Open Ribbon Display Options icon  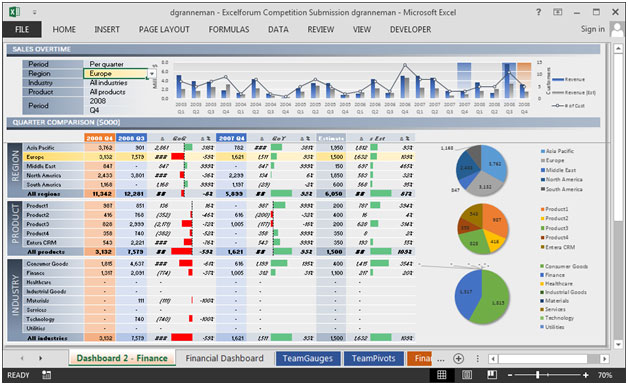pyautogui.click(x=558, y=12)
